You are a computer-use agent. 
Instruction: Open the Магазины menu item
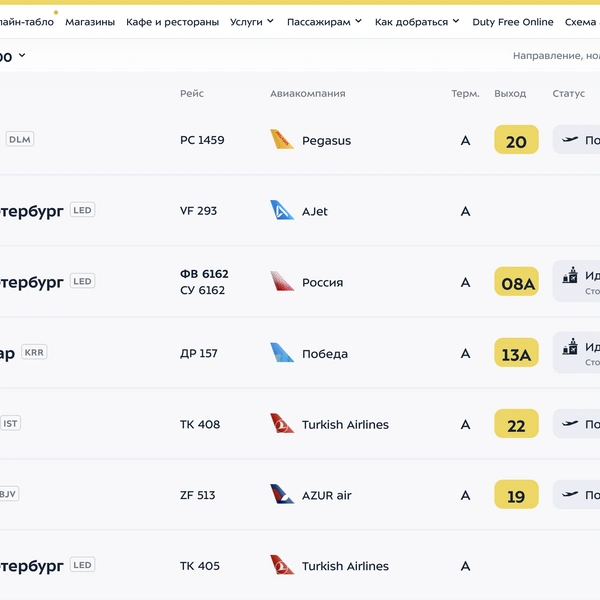click(x=90, y=22)
